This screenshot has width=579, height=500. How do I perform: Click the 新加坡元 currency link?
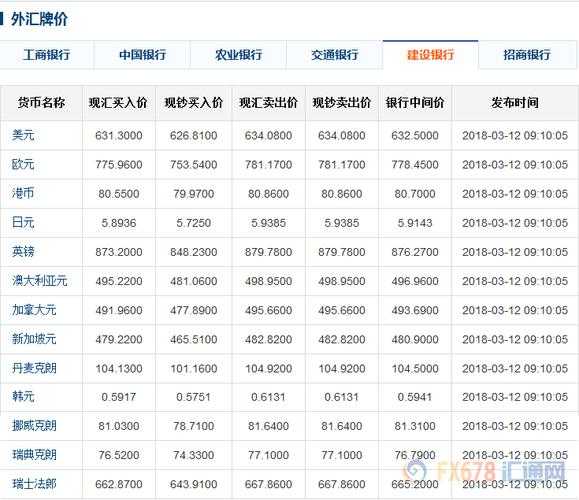tap(34, 339)
